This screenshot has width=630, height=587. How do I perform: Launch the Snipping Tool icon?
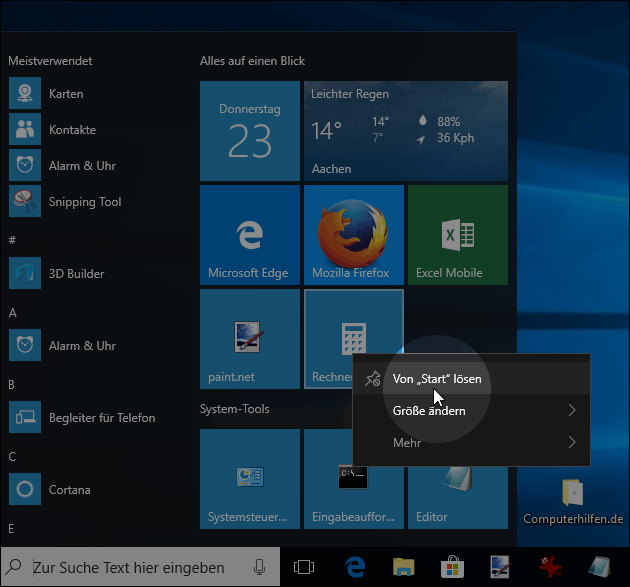click(x=25, y=201)
